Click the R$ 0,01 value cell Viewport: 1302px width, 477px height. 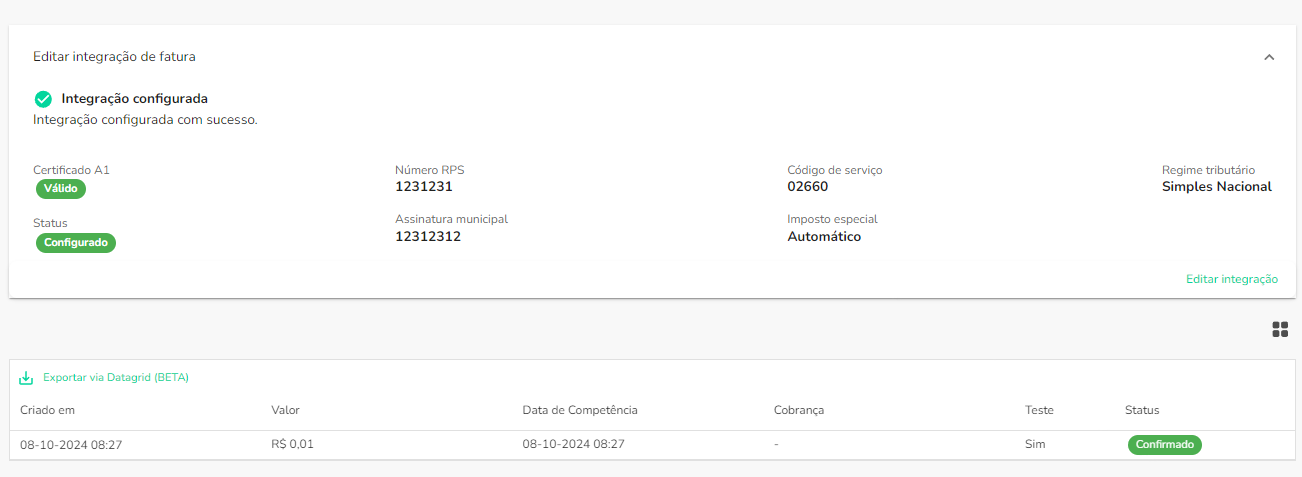292,445
